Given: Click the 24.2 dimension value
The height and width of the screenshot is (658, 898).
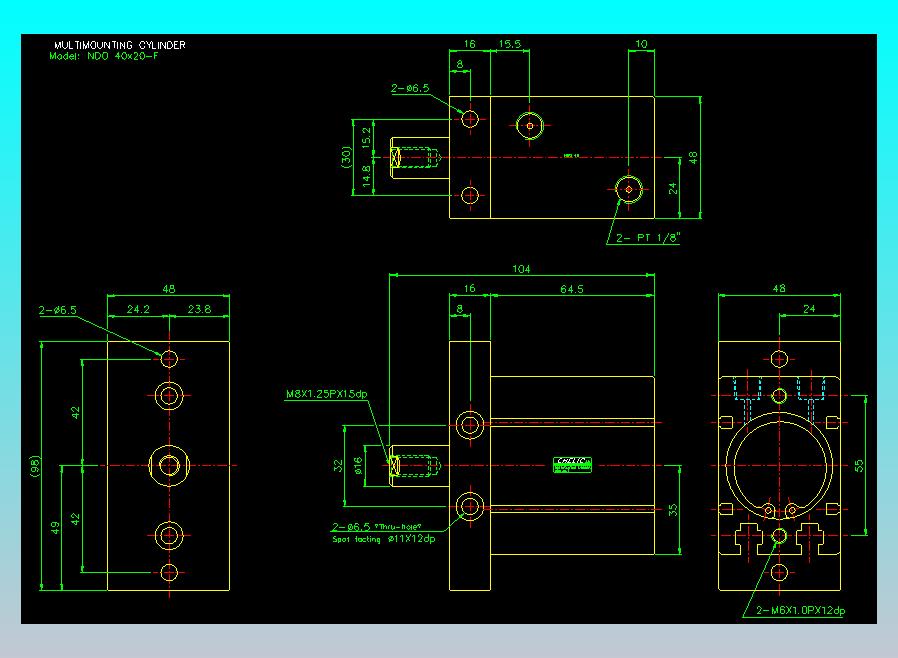Looking at the screenshot, I should [x=138, y=309].
